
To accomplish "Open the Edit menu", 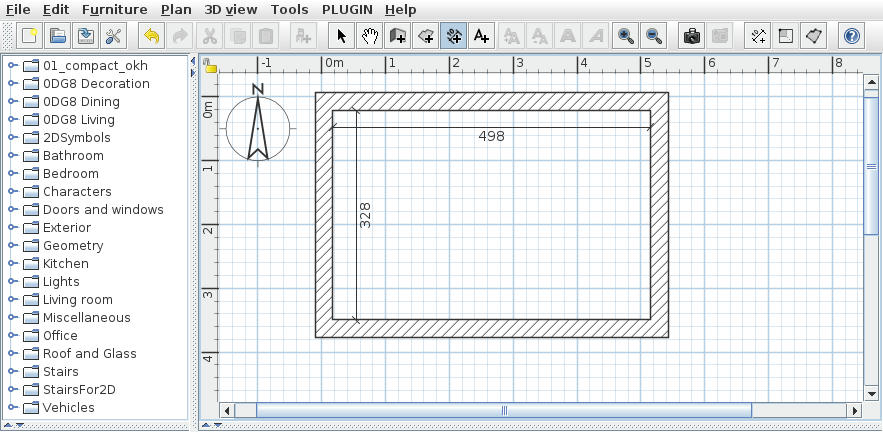I will (56, 10).
